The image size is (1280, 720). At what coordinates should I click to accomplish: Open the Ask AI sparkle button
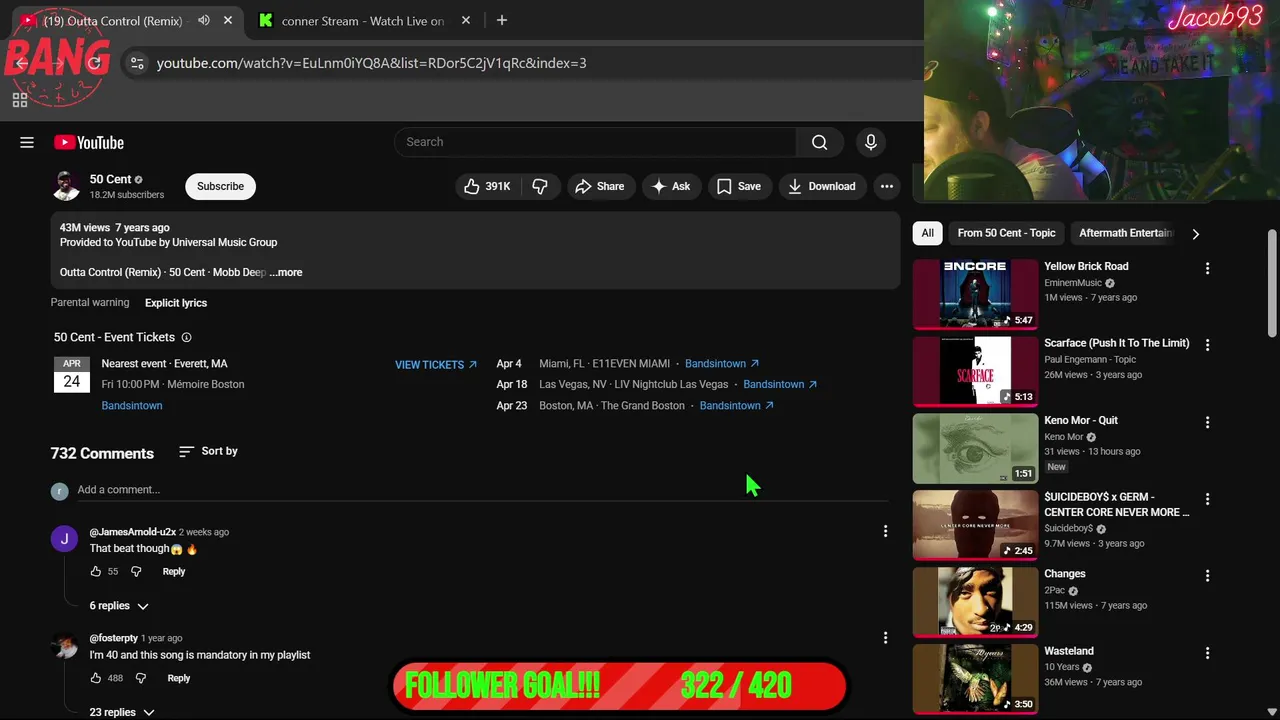(671, 186)
